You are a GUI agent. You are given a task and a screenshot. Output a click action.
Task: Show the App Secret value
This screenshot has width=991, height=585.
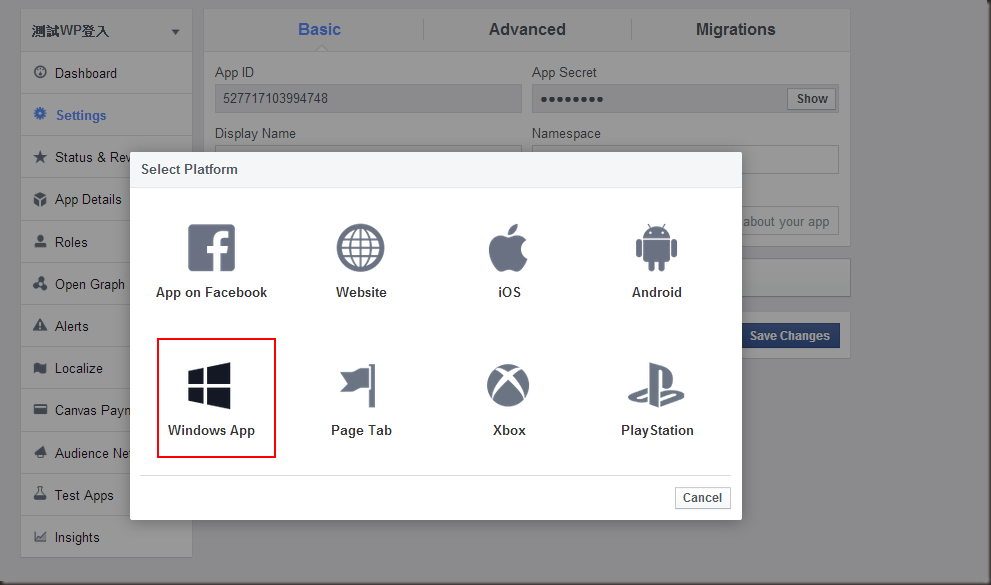pyautogui.click(x=812, y=99)
